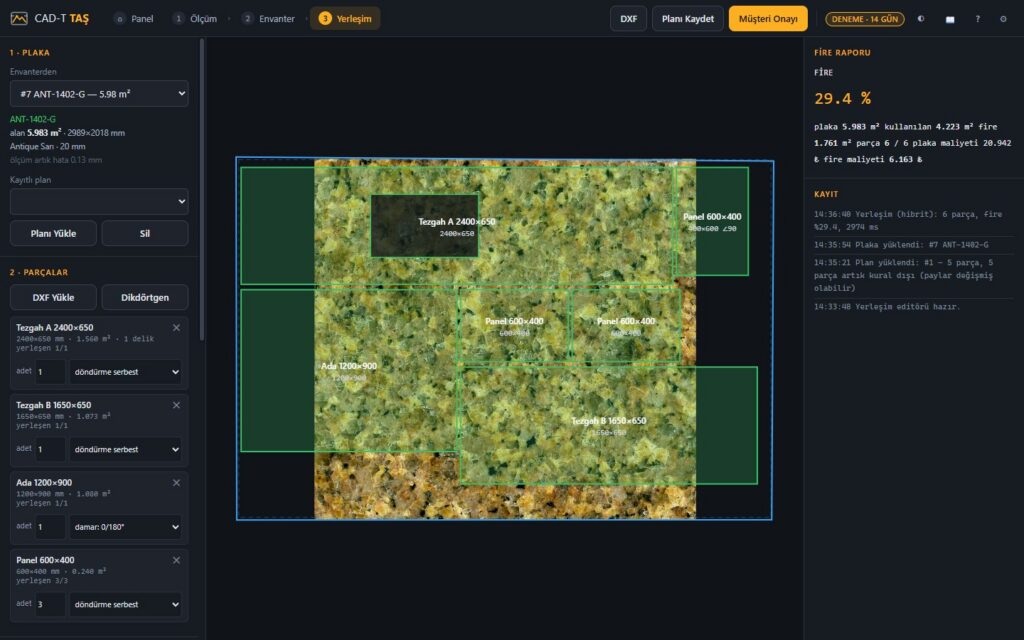This screenshot has height=640, width=1024.
Task: Click the Planı Kaydet button
Action: [x=688, y=18]
